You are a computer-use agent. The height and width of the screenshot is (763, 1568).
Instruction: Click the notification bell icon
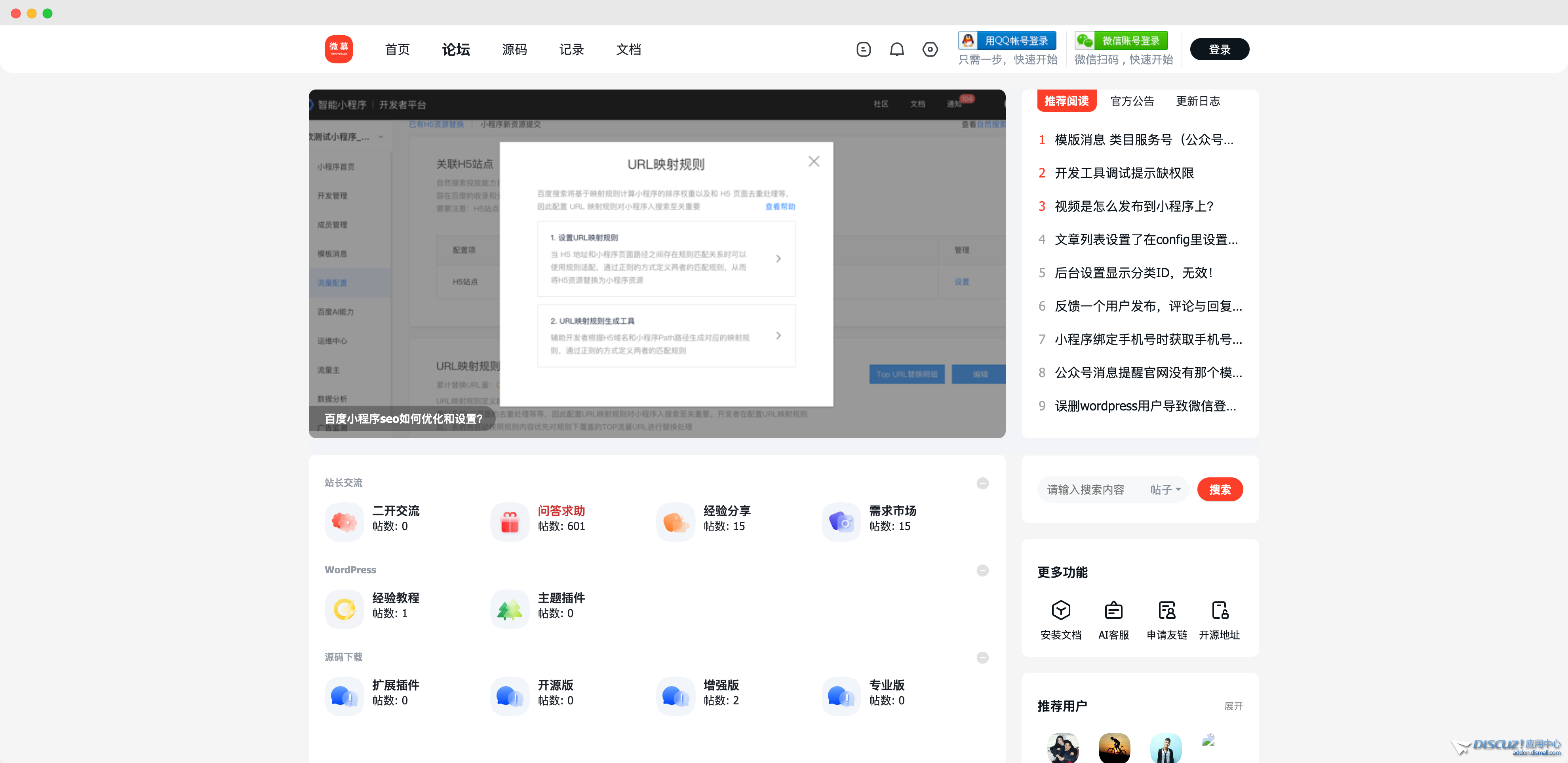pos(896,50)
